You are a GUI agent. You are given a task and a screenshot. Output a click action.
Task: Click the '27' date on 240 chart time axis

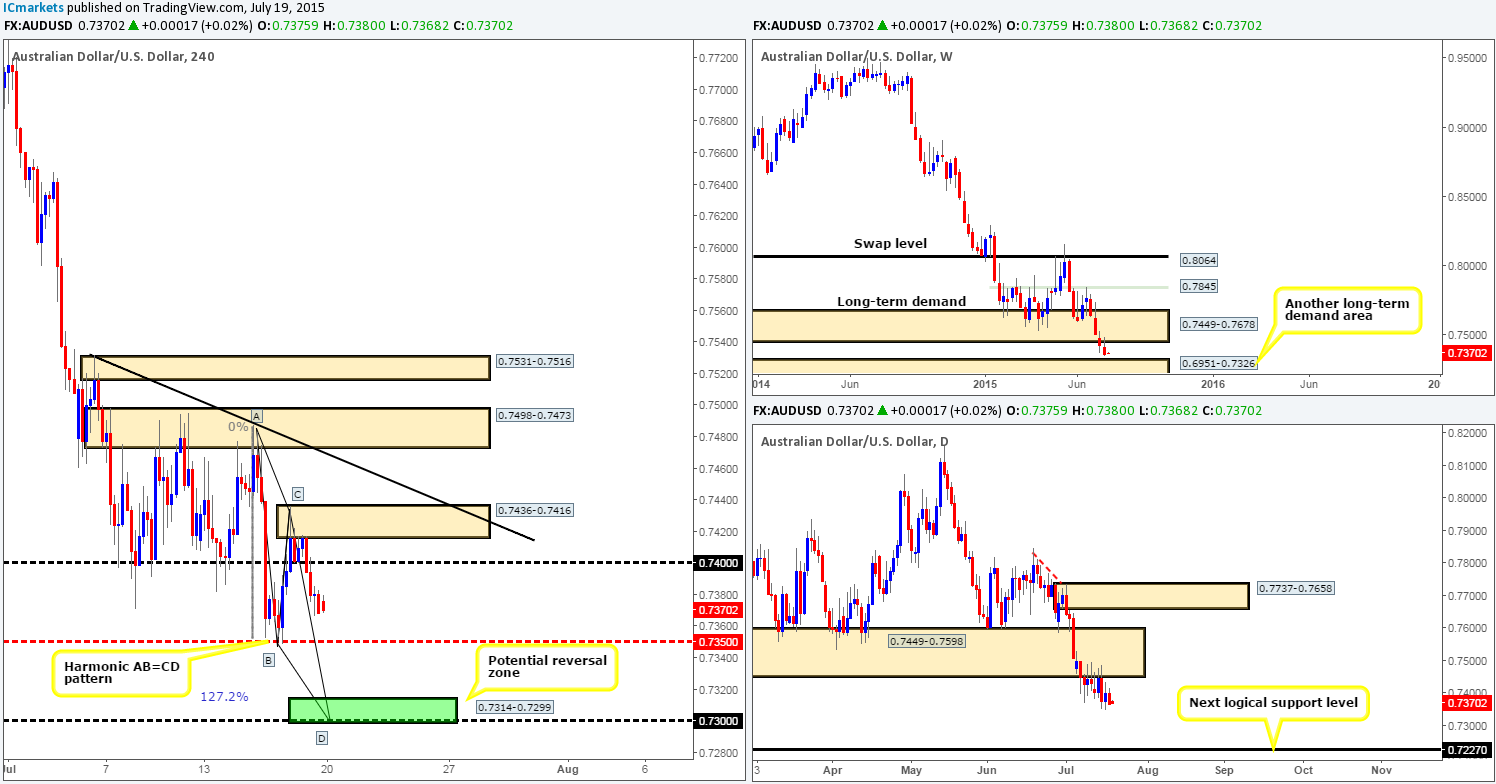(x=449, y=769)
